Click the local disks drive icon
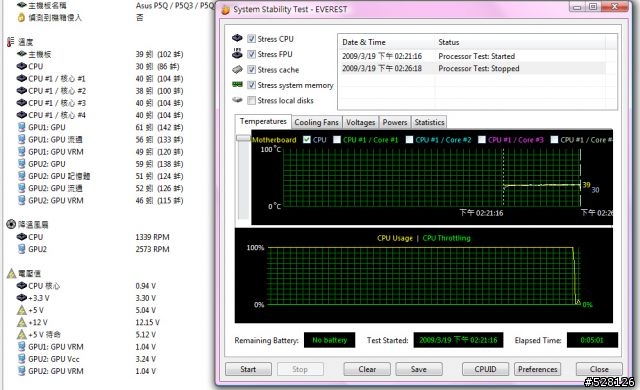Image resolution: width=640 pixels, height=390 pixels. 237,100
